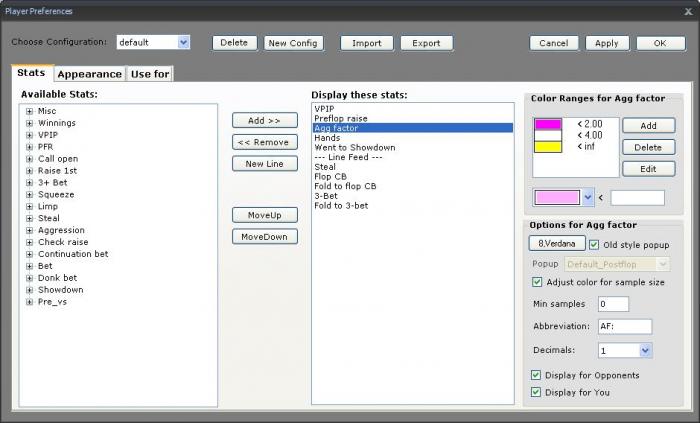Add a new color range
Image resolution: width=700 pixels, height=423 pixels.
coord(649,126)
